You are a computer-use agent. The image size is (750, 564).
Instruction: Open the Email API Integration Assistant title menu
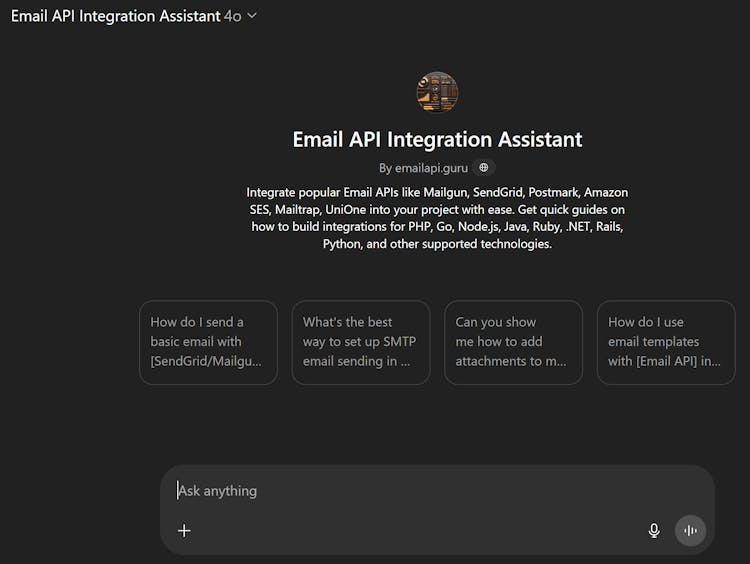pos(115,16)
